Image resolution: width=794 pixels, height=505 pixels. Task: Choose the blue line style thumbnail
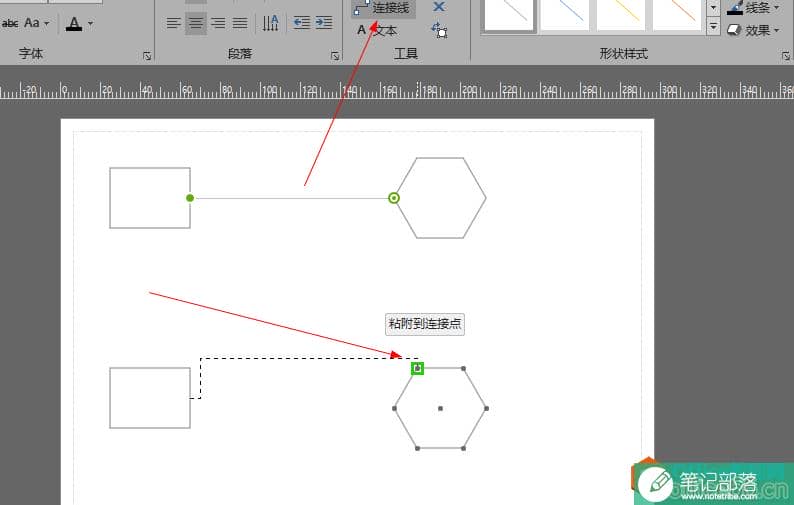(x=565, y=15)
